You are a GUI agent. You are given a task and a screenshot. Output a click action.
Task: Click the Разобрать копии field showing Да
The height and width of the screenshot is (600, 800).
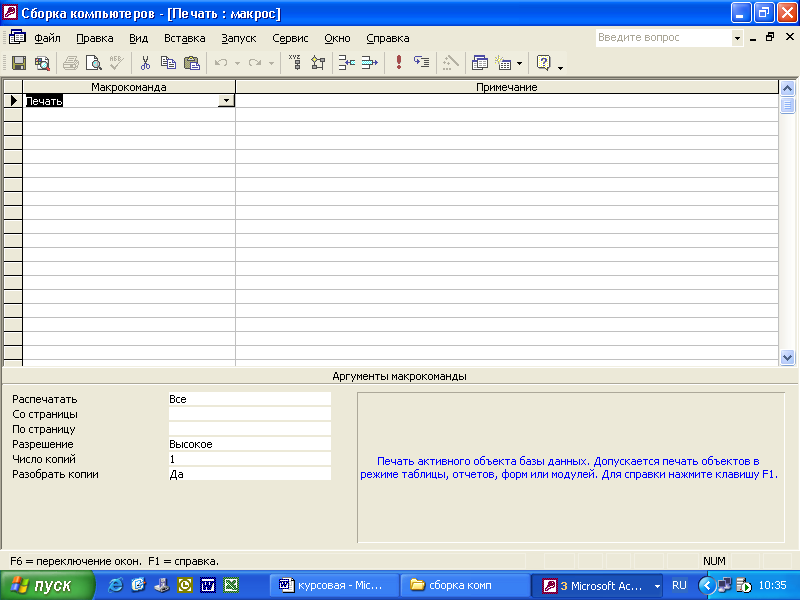coord(249,474)
